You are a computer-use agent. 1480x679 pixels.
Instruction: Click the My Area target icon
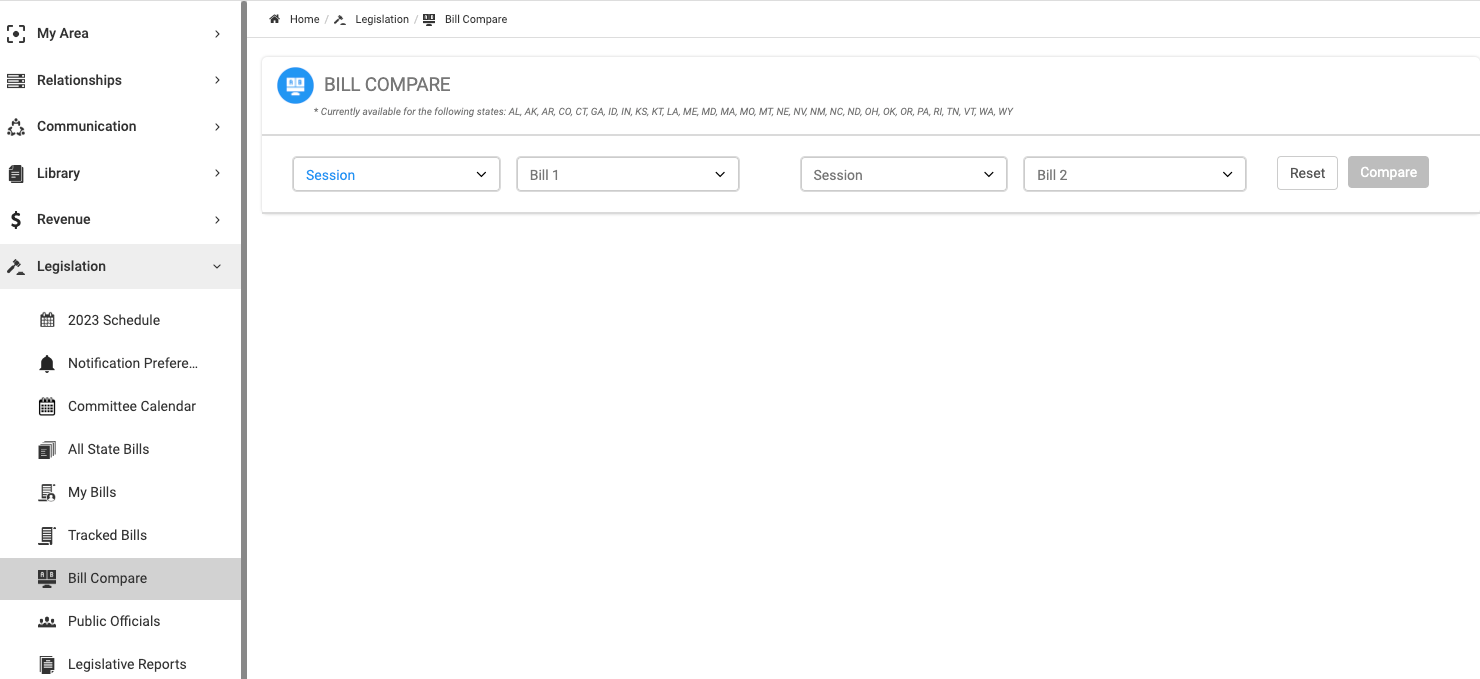16,34
